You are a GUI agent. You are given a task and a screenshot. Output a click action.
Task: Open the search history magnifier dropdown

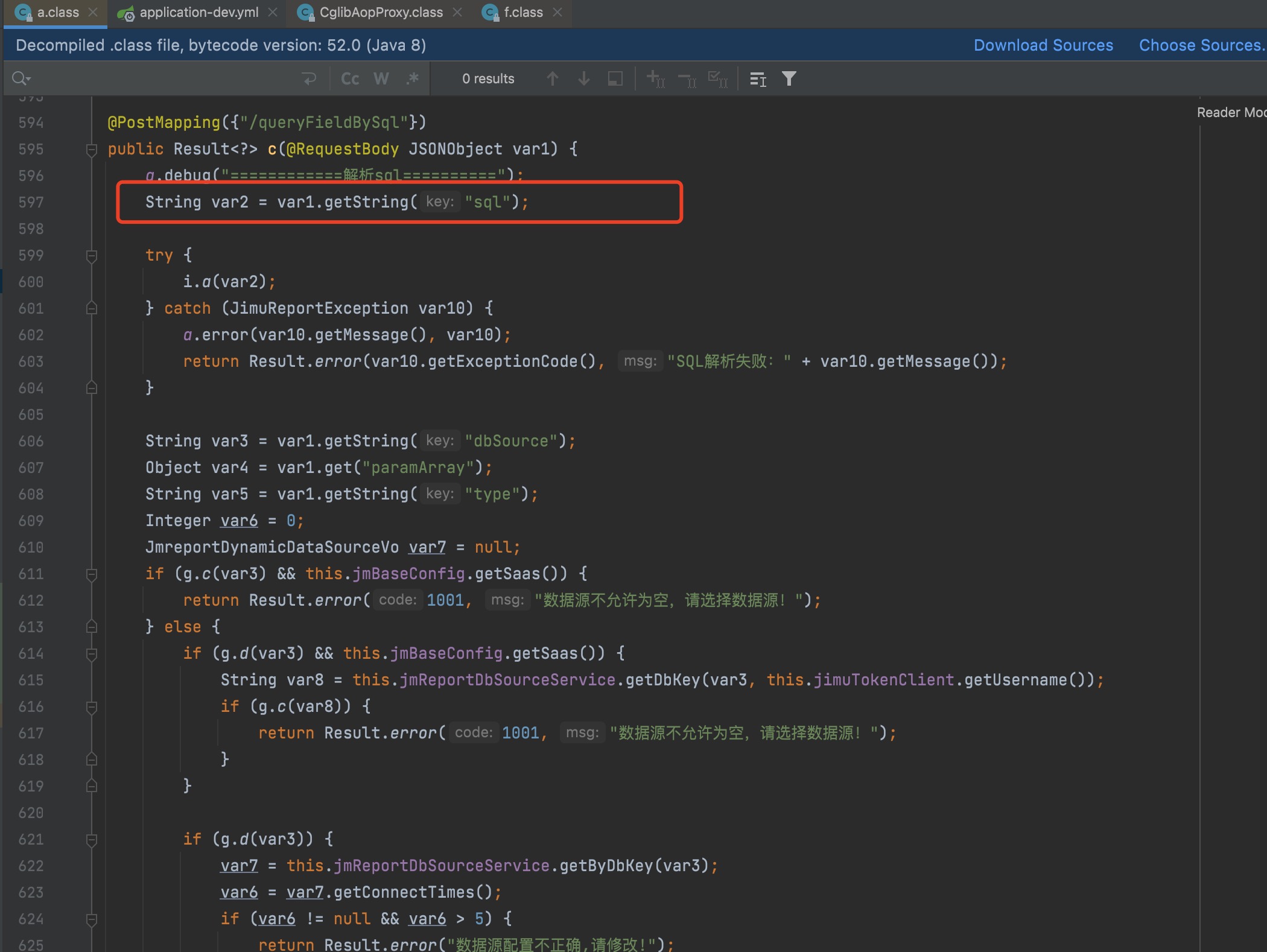[x=21, y=79]
